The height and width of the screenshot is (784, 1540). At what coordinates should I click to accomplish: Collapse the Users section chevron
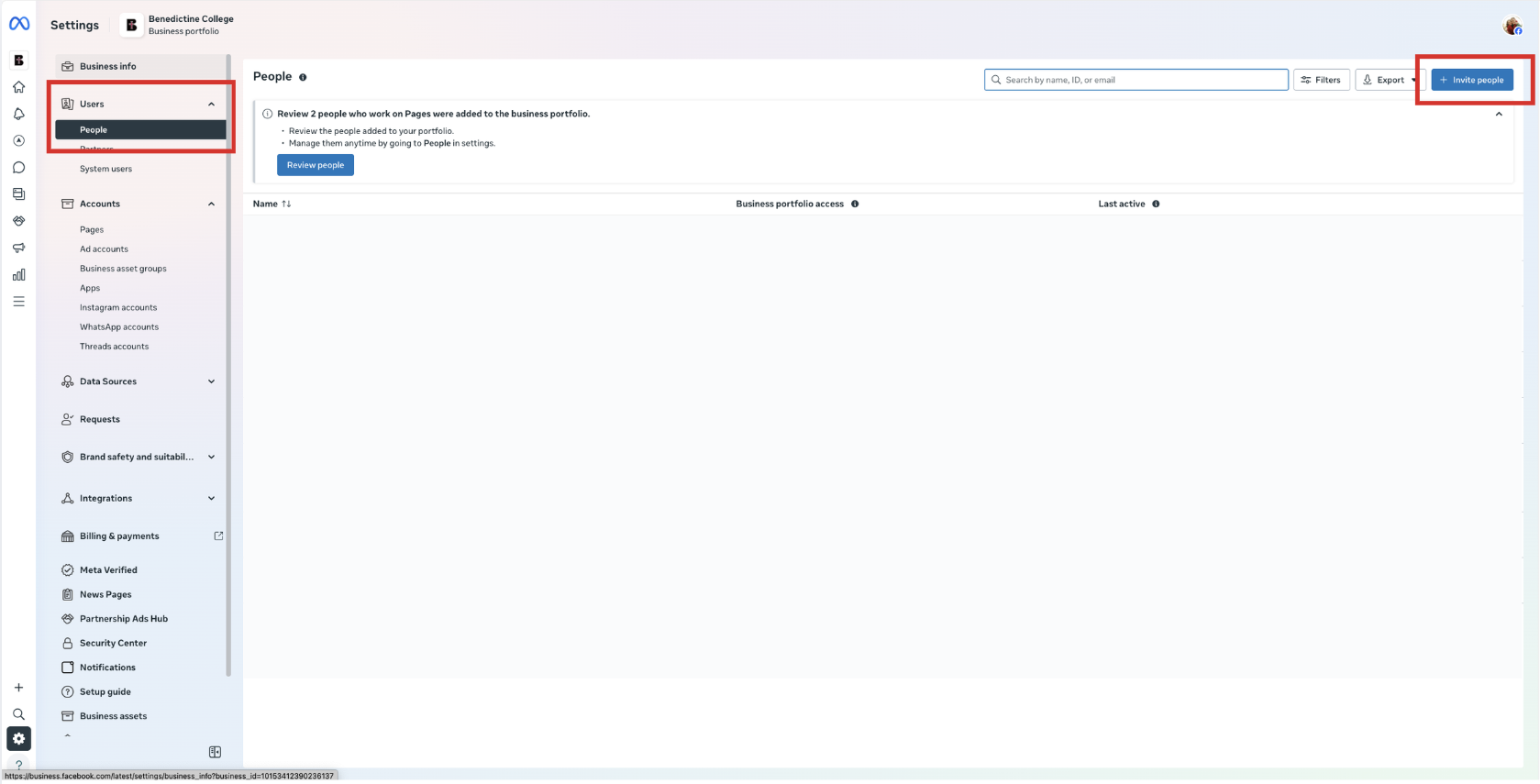pos(211,105)
